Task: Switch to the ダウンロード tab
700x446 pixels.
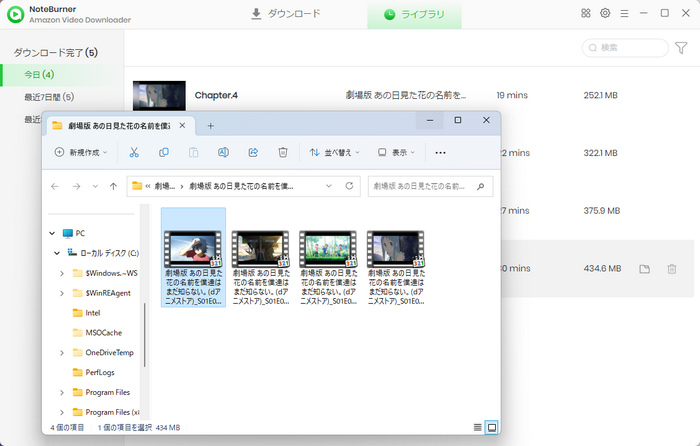Action: pos(286,14)
